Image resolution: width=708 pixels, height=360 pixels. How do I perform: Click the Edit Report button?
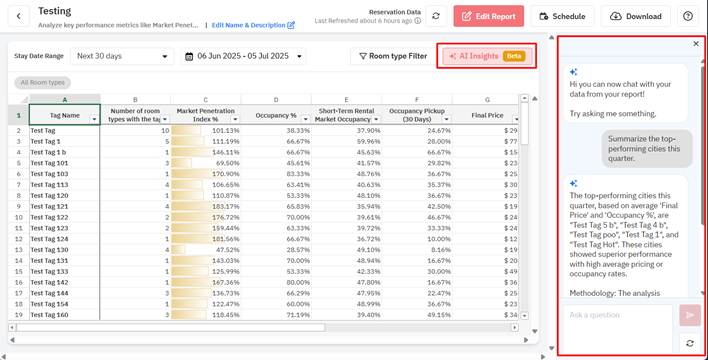pyautogui.click(x=489, y=16)
